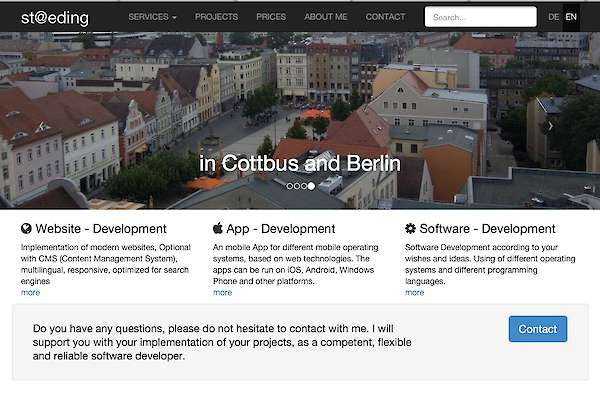Advance carousel with the right chevron arrow

coord(550,126)
